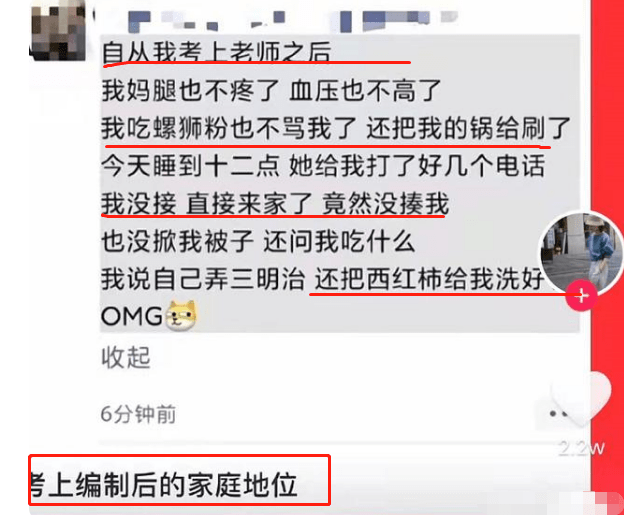Click the doge emoji after OMG
This screenshot has width=624, height=515.
coord(181,316)
